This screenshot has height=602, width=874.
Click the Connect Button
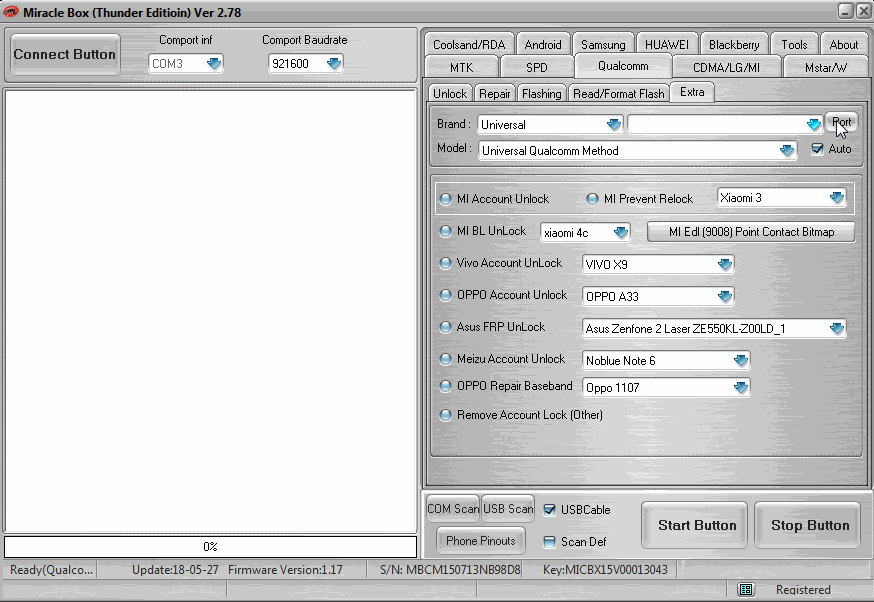(65, 55)
